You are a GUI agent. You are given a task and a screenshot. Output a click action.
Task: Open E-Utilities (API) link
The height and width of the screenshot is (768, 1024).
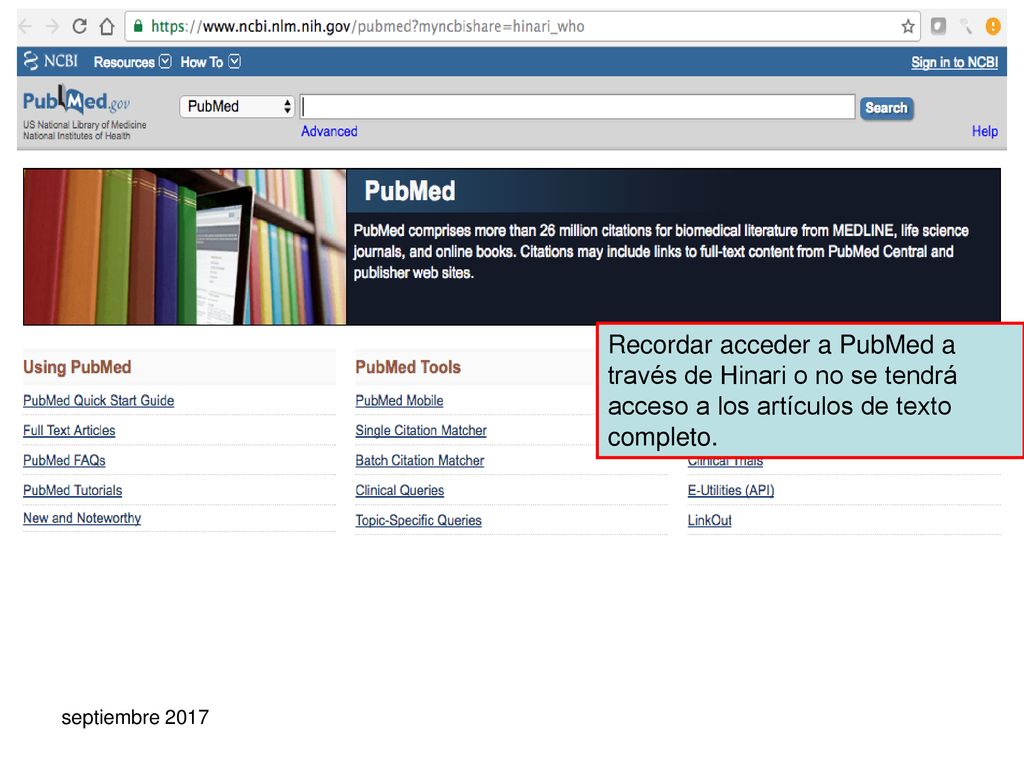pyautogui.click(x=731, y=490)
